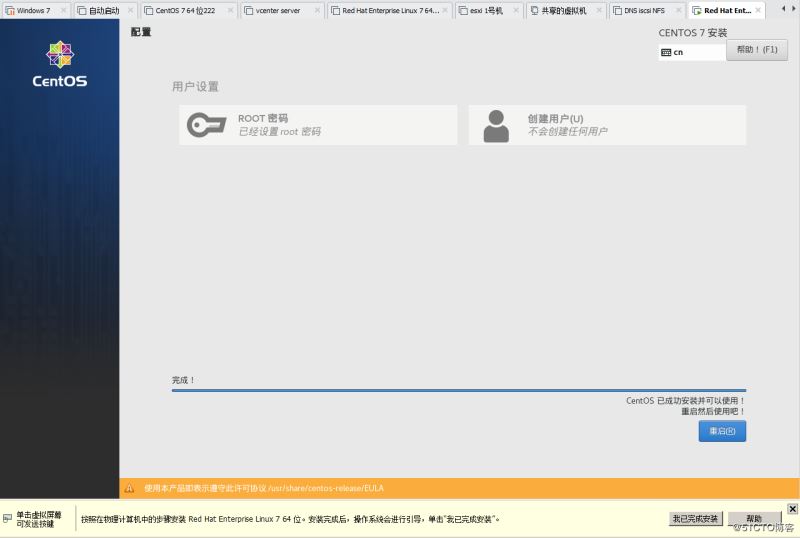Image resolution: width=800 pixels, height=538 pixels.
Task: Click 我已完成安装 button
Action: coord(695,519)
